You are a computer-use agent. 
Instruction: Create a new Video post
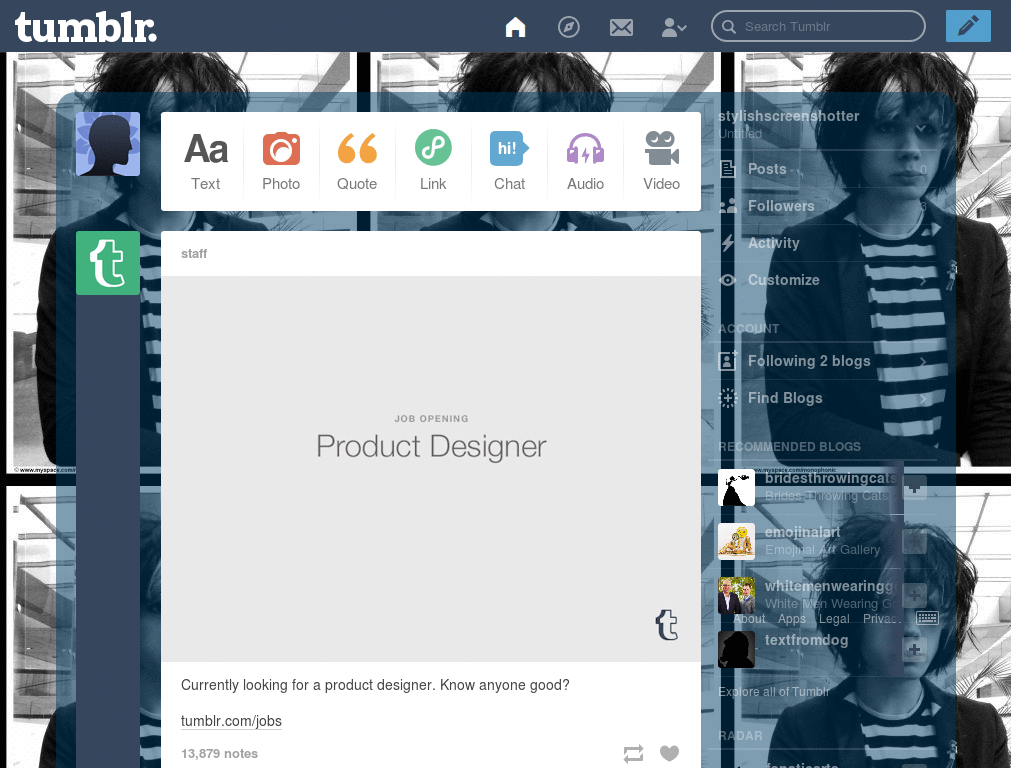662,161
